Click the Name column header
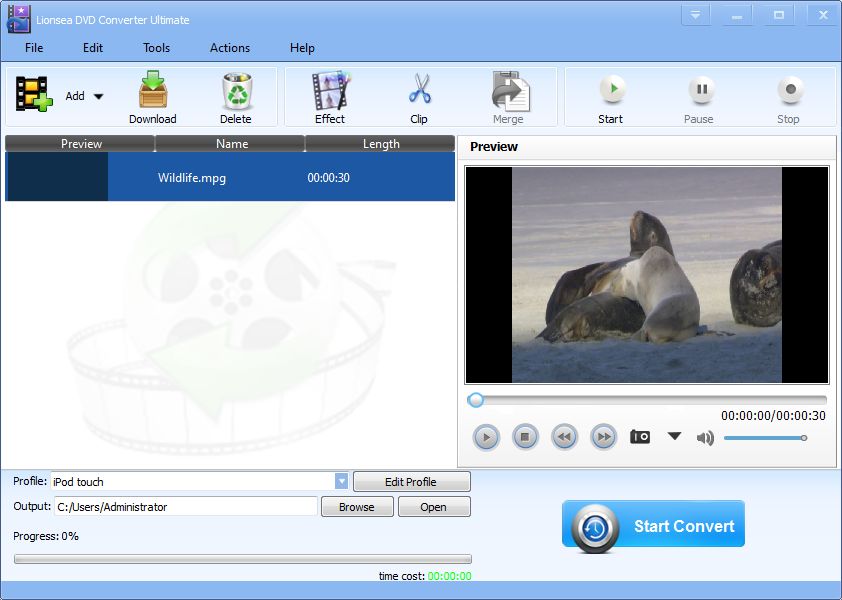 pyautogui.click(x=230, y=143)
